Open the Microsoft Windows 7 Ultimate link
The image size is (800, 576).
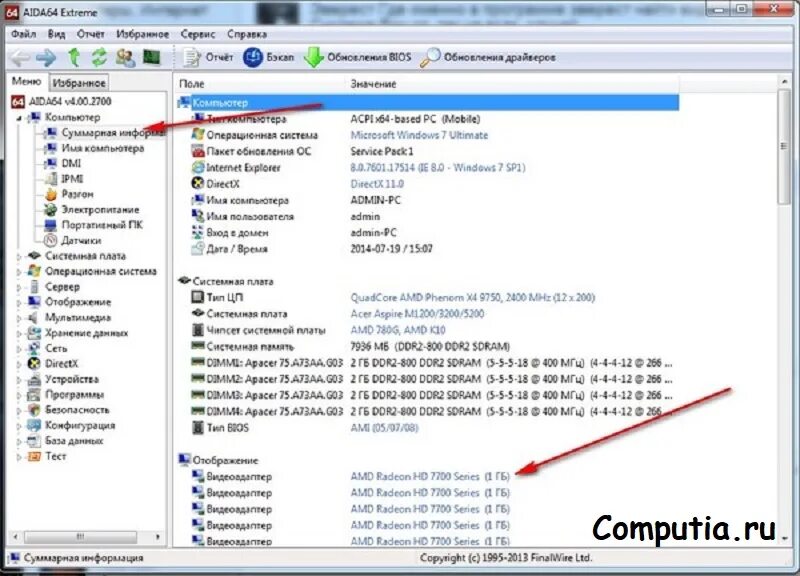pyautogui.click(x=419, y=135)
